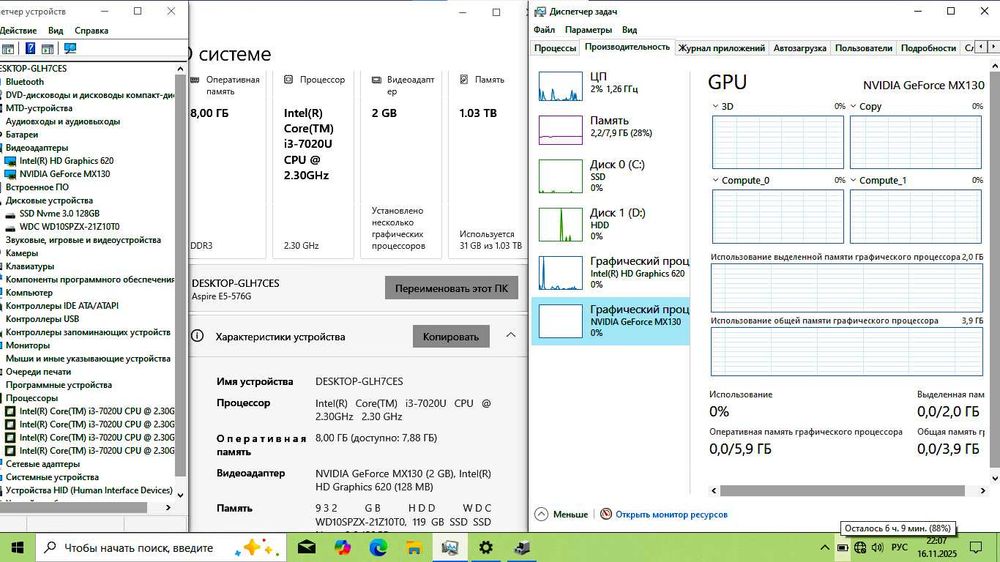Open the Файл menu in Task Manager

tap(544, 30)
